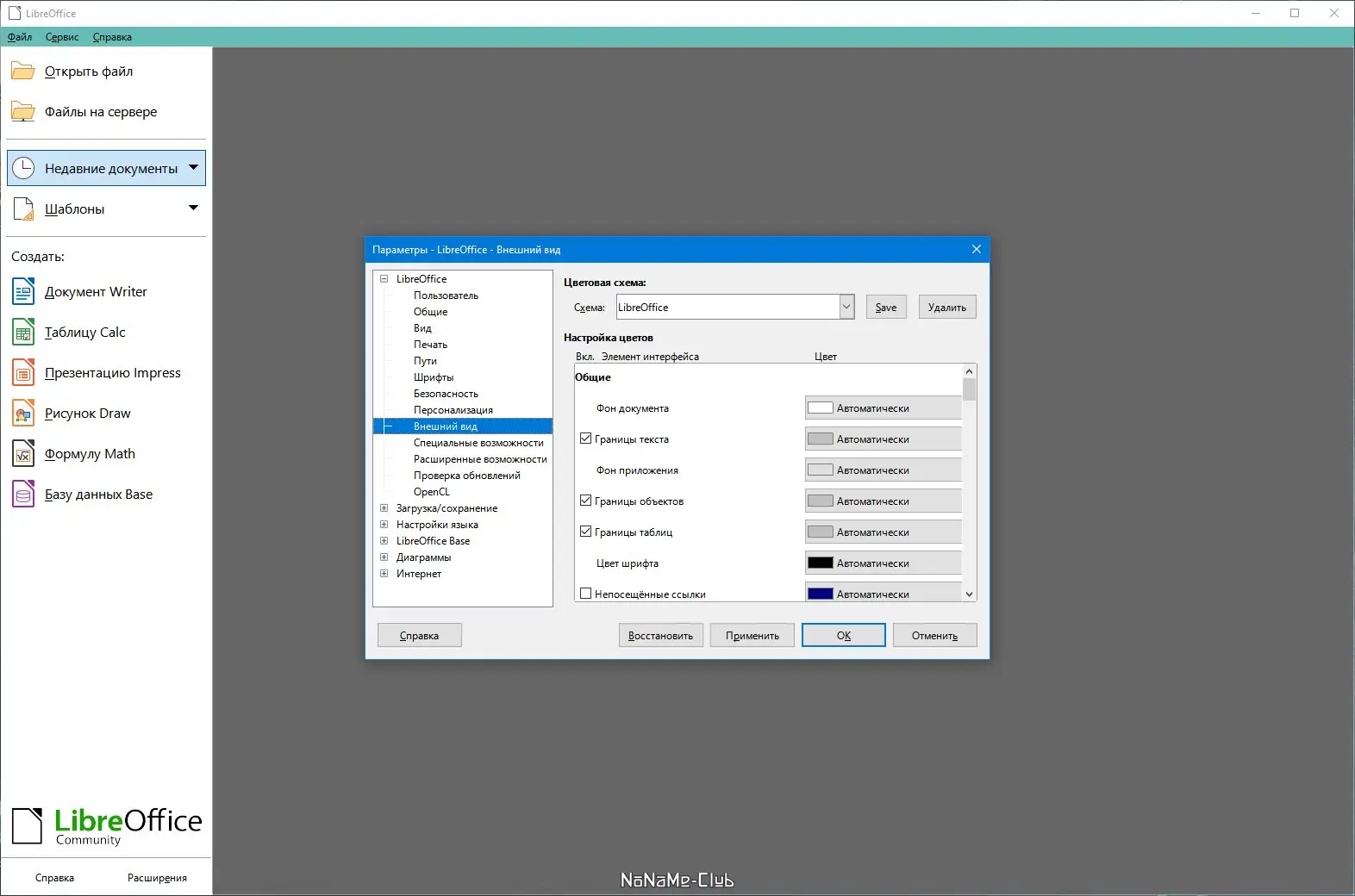Click the color list scrollbar up arrow

[970, 371]
